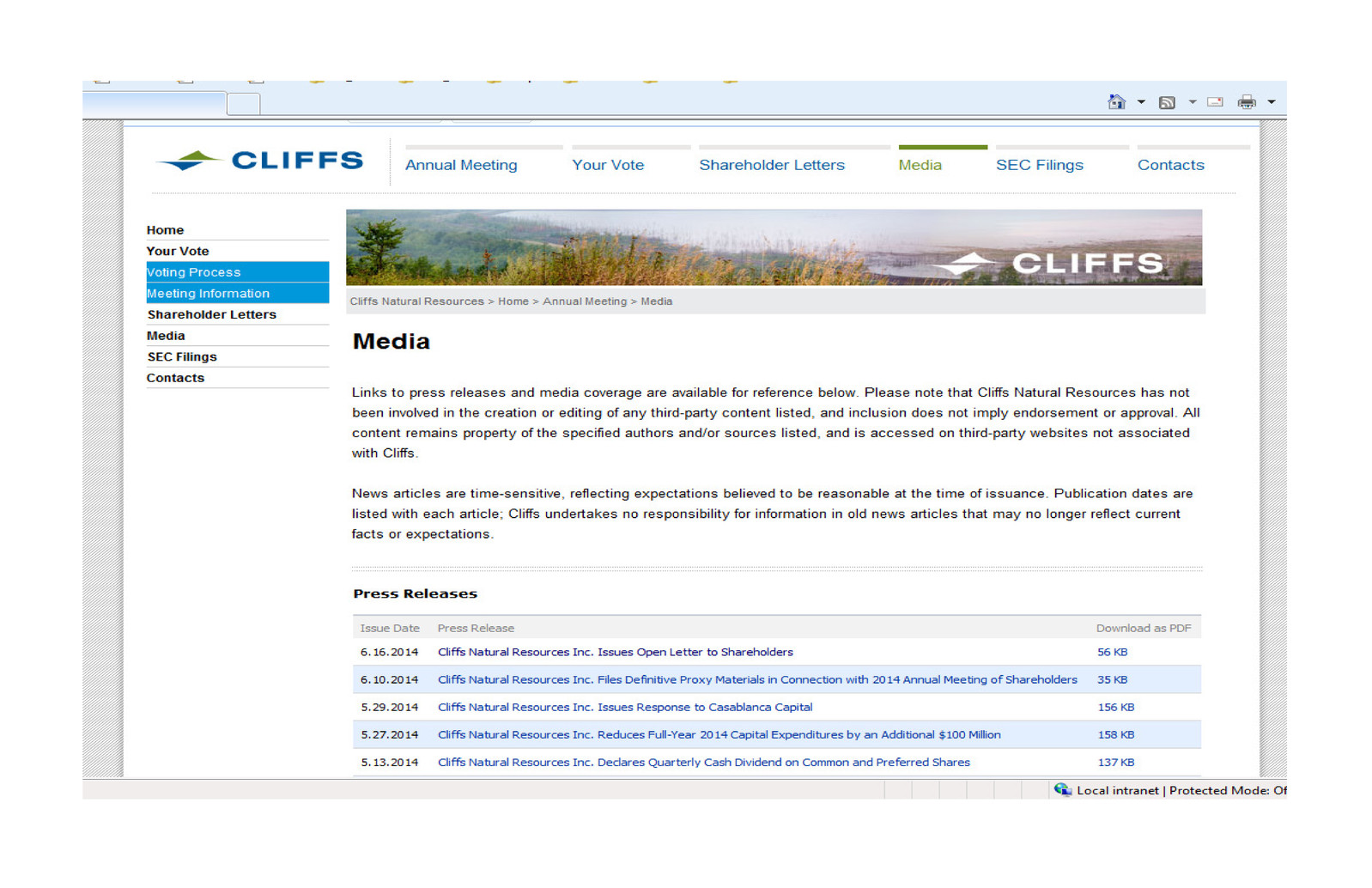Click the 5.29.2014 issue date cell
This screenshot has height=888, width=1372.
(x=389, y=707)
